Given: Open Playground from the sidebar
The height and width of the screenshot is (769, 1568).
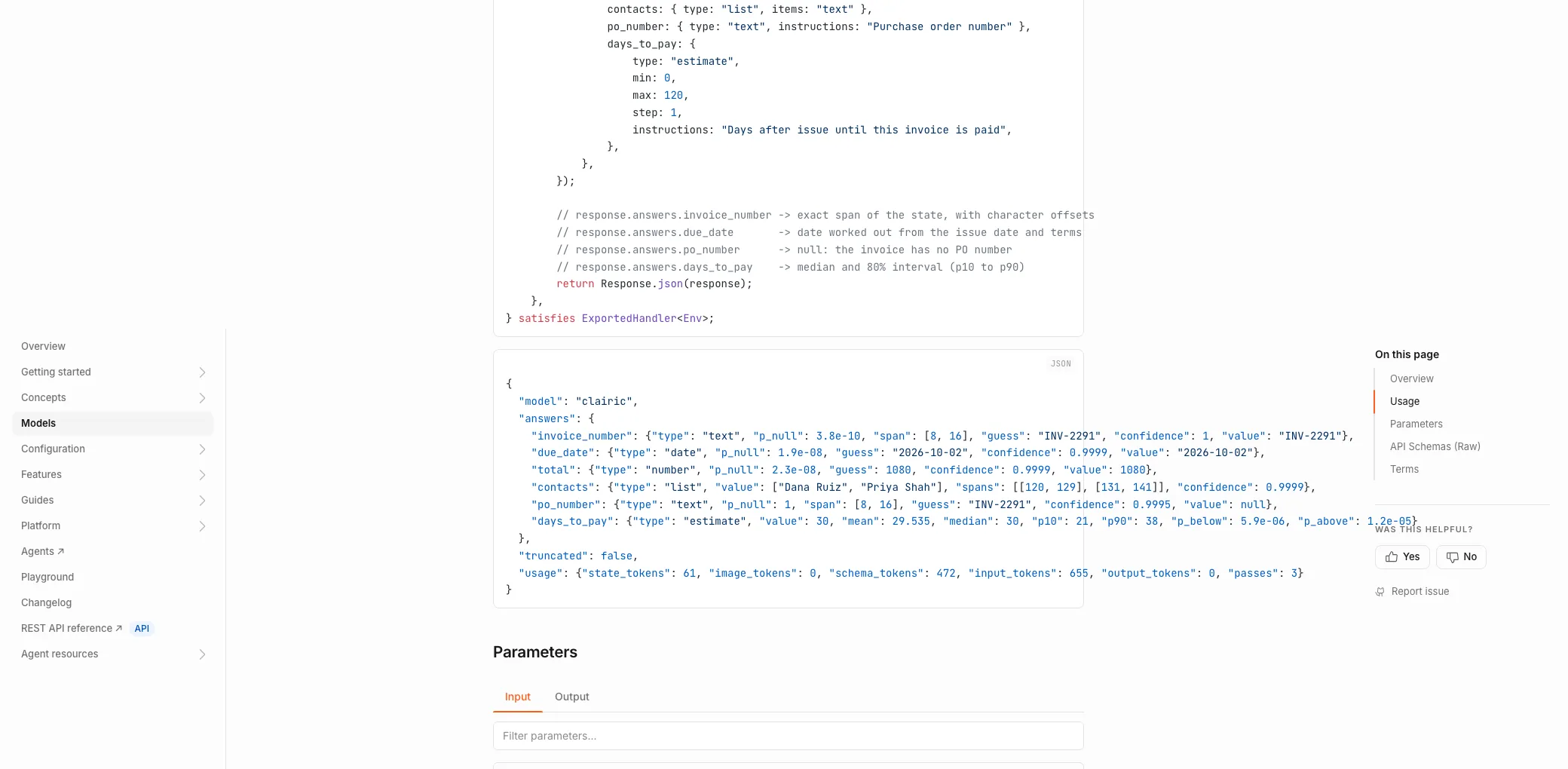Looking at the screenshot, I should point(47,577).
